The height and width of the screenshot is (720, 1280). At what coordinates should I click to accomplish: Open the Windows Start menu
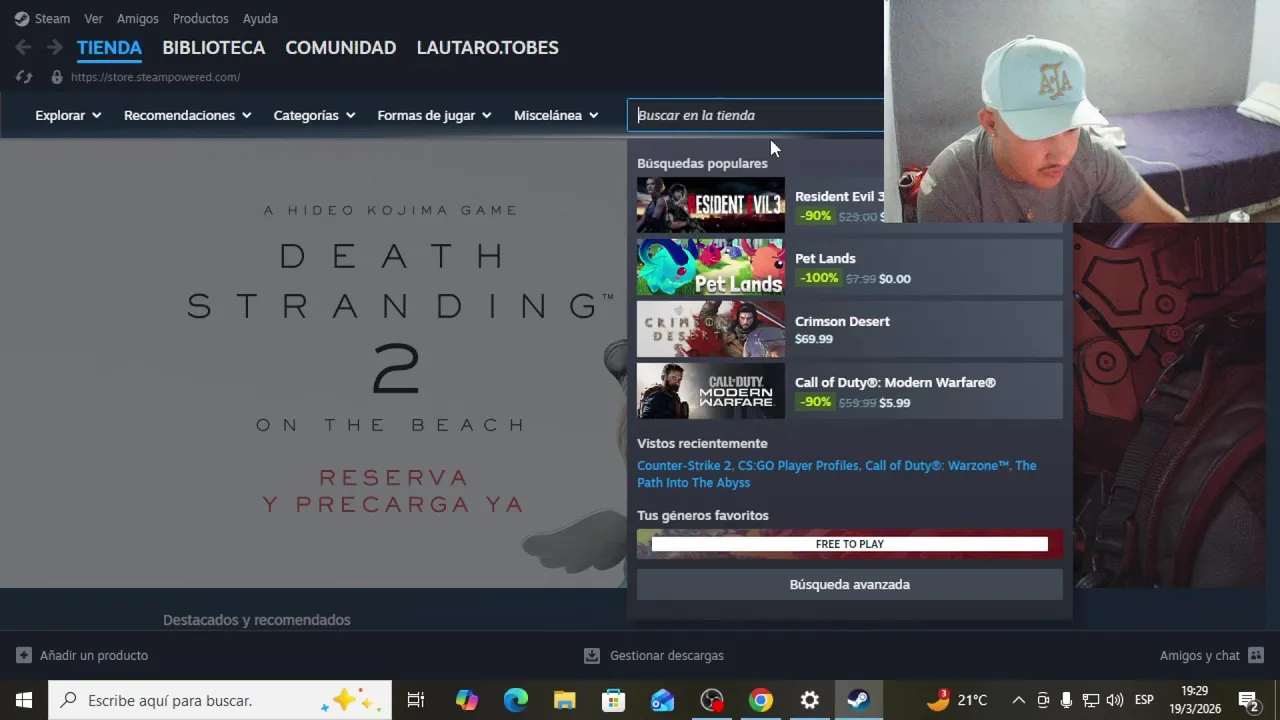(x=24, y=700)
